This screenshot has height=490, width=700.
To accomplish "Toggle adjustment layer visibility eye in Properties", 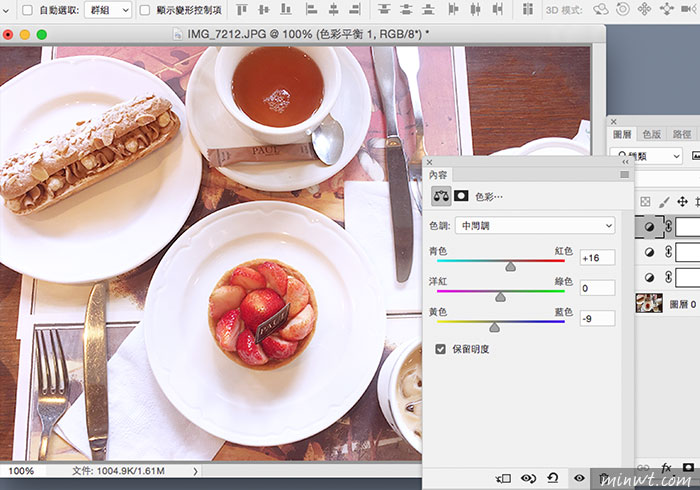I will 579,479.
